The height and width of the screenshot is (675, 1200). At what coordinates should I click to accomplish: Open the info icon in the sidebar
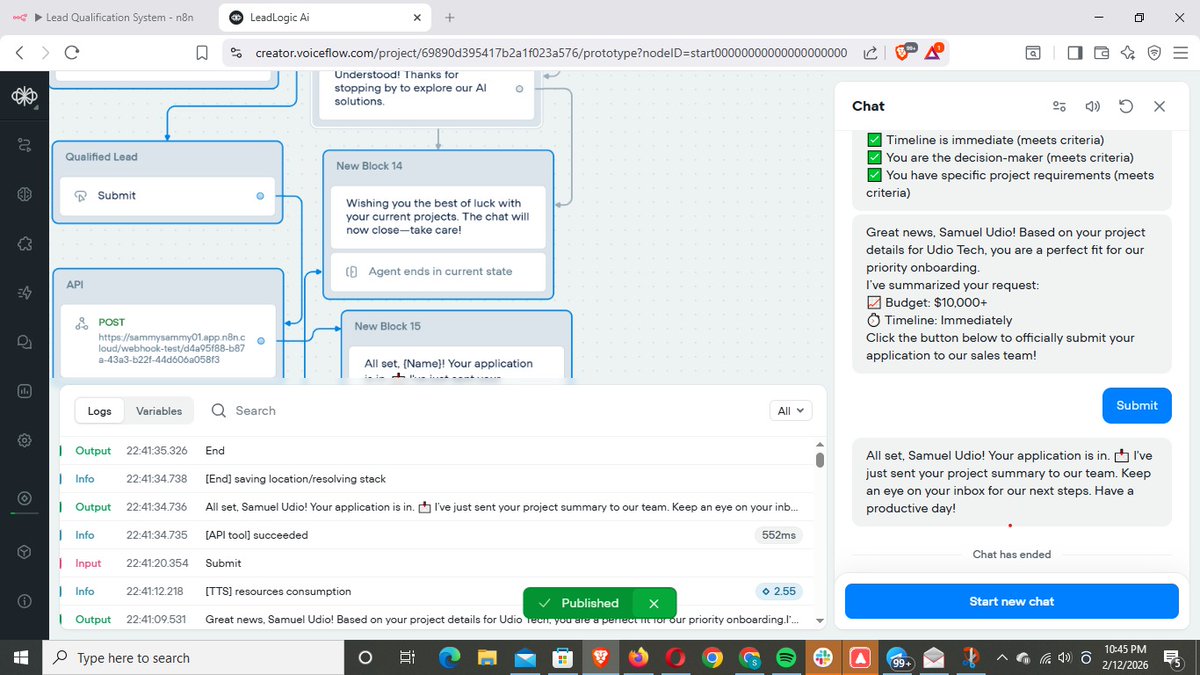pos(24,601)
